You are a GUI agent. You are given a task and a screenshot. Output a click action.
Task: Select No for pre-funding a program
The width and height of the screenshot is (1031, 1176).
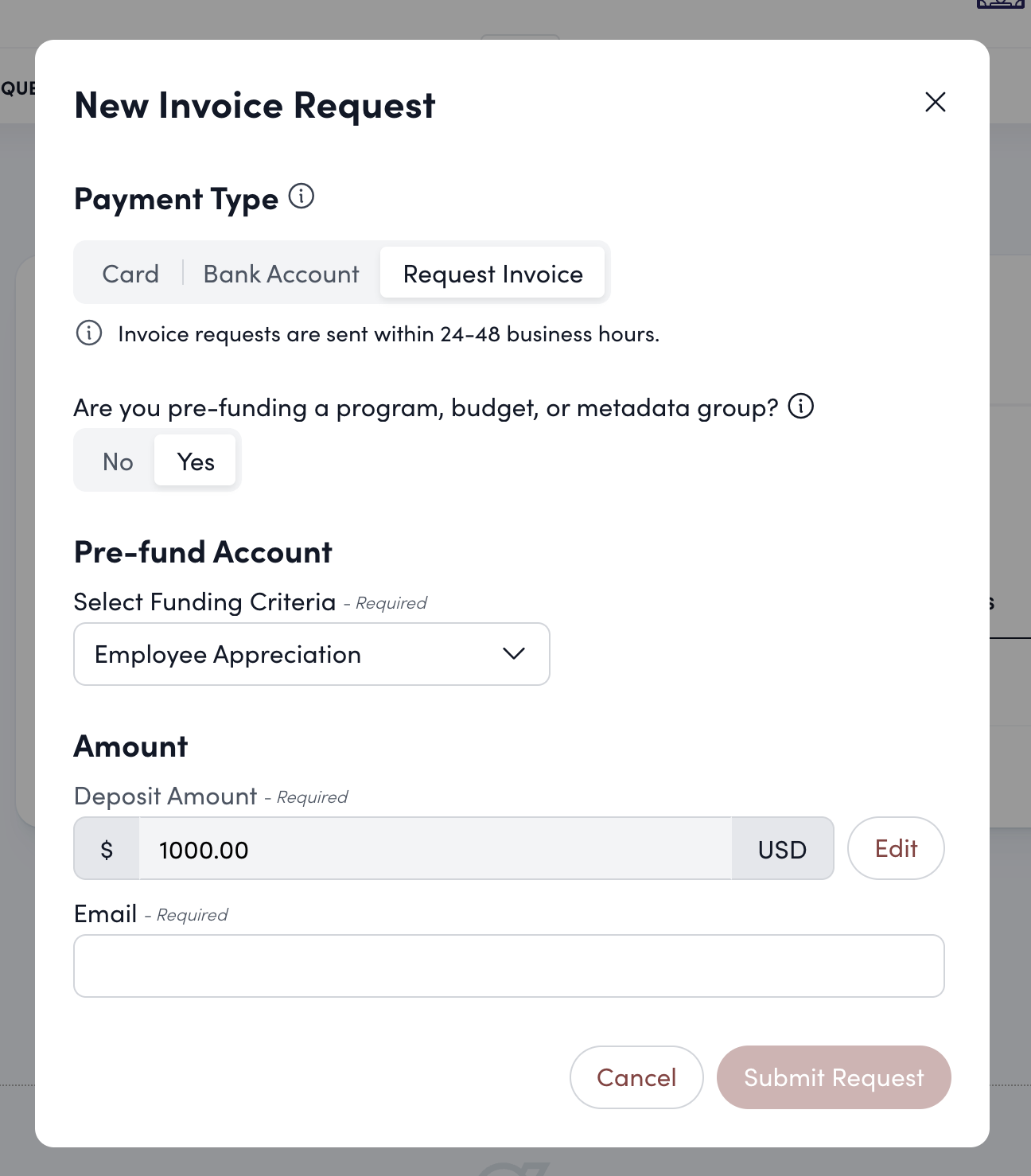116,460
